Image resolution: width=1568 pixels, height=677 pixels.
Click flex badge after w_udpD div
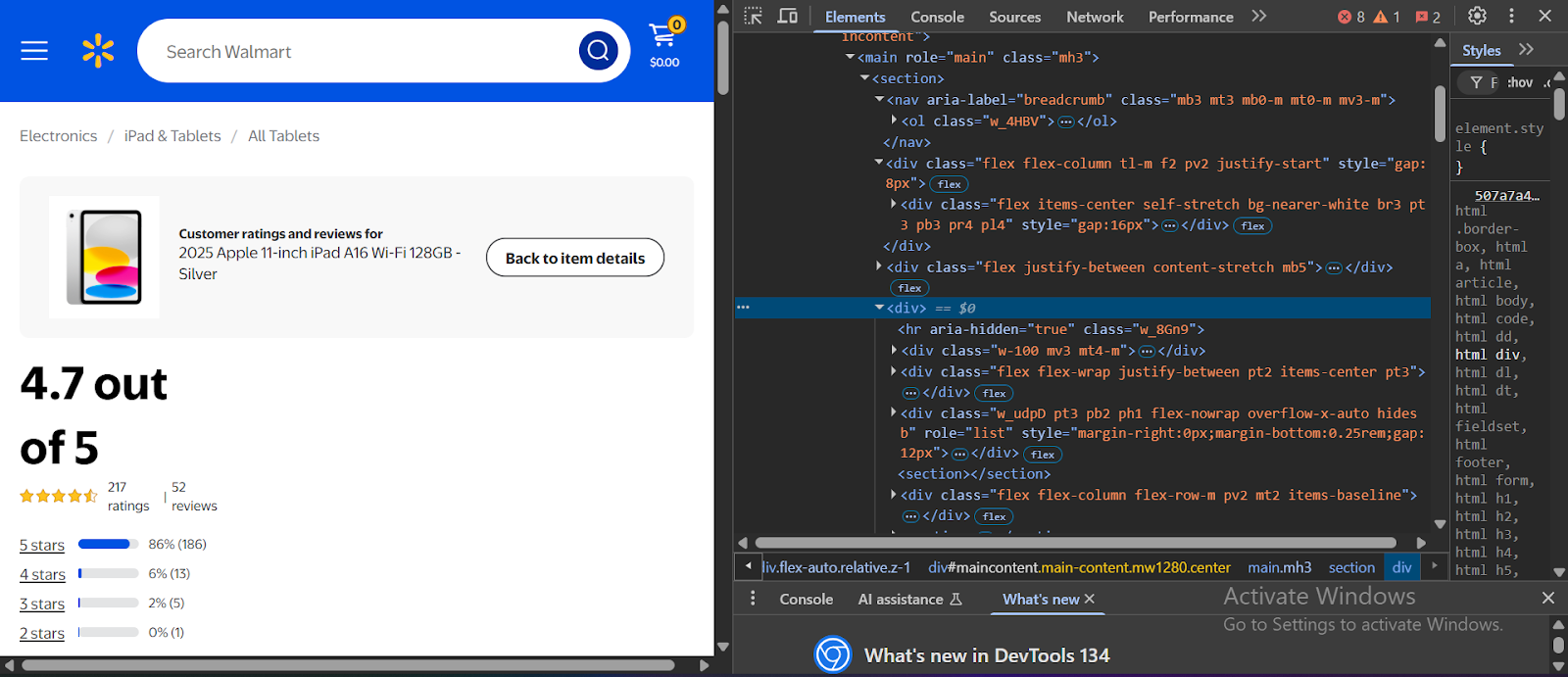pyautogui.click(x=1043, y=455)
